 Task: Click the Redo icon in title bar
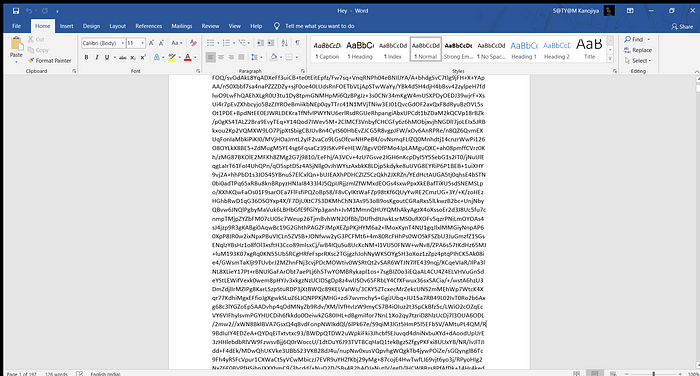pos(45,11)
